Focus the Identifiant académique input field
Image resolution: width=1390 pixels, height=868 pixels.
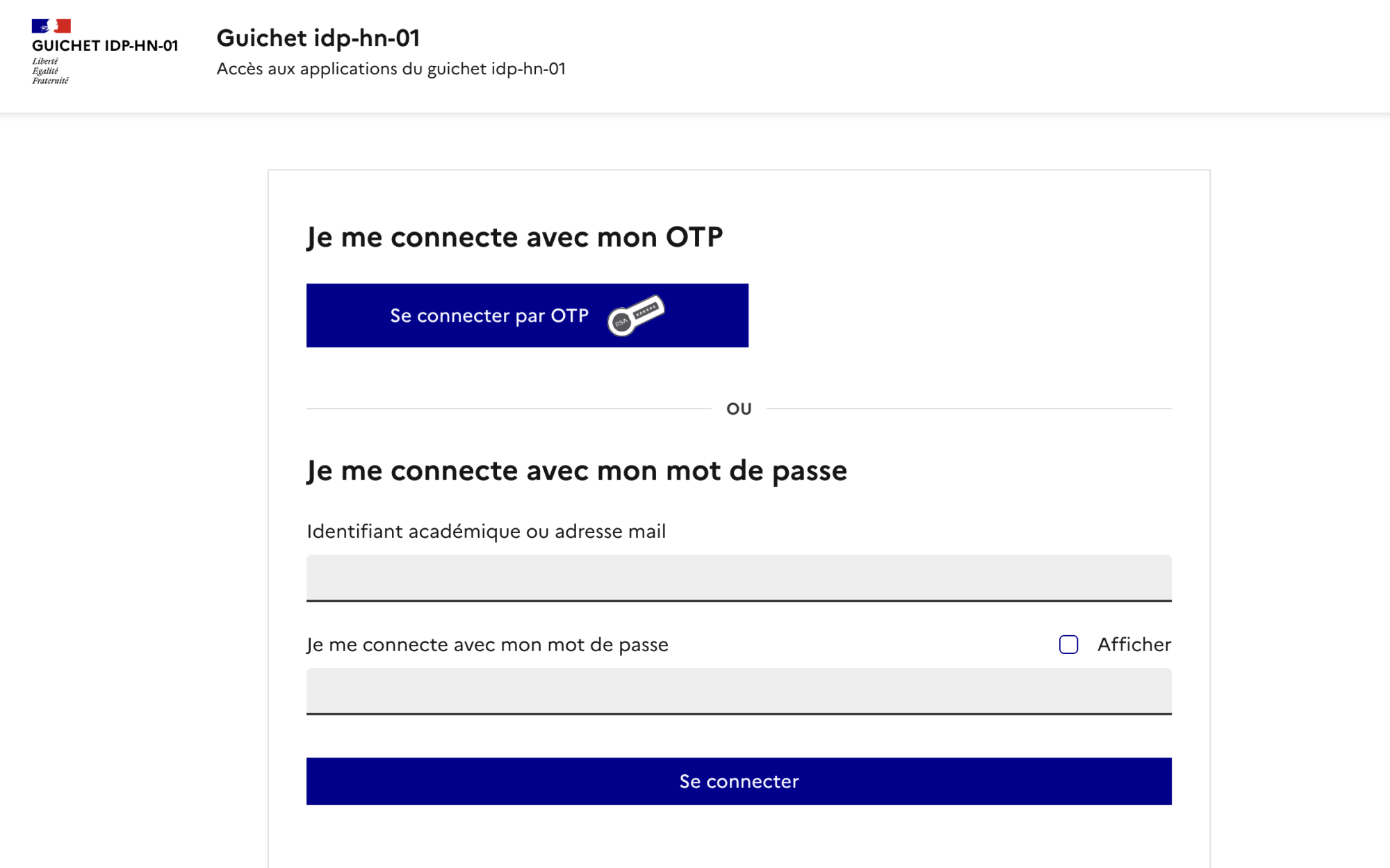739,578
